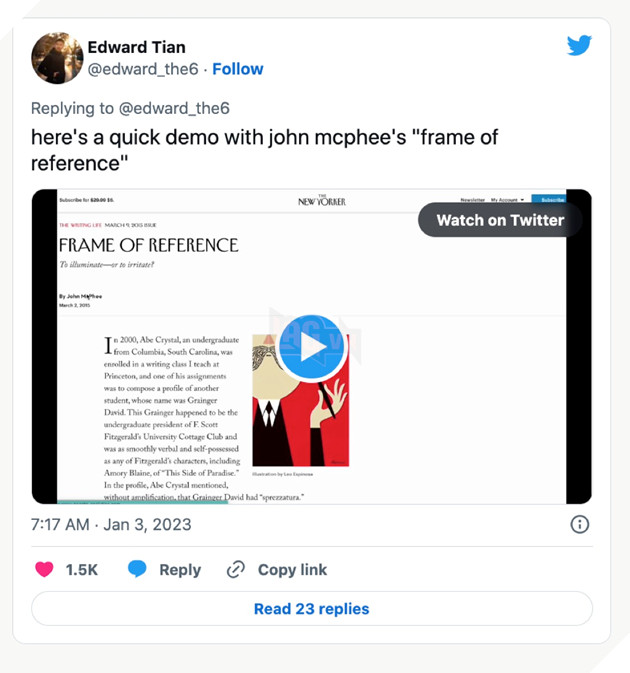
Task: Open the tweet info circle icon
Action: coord(578,524)
